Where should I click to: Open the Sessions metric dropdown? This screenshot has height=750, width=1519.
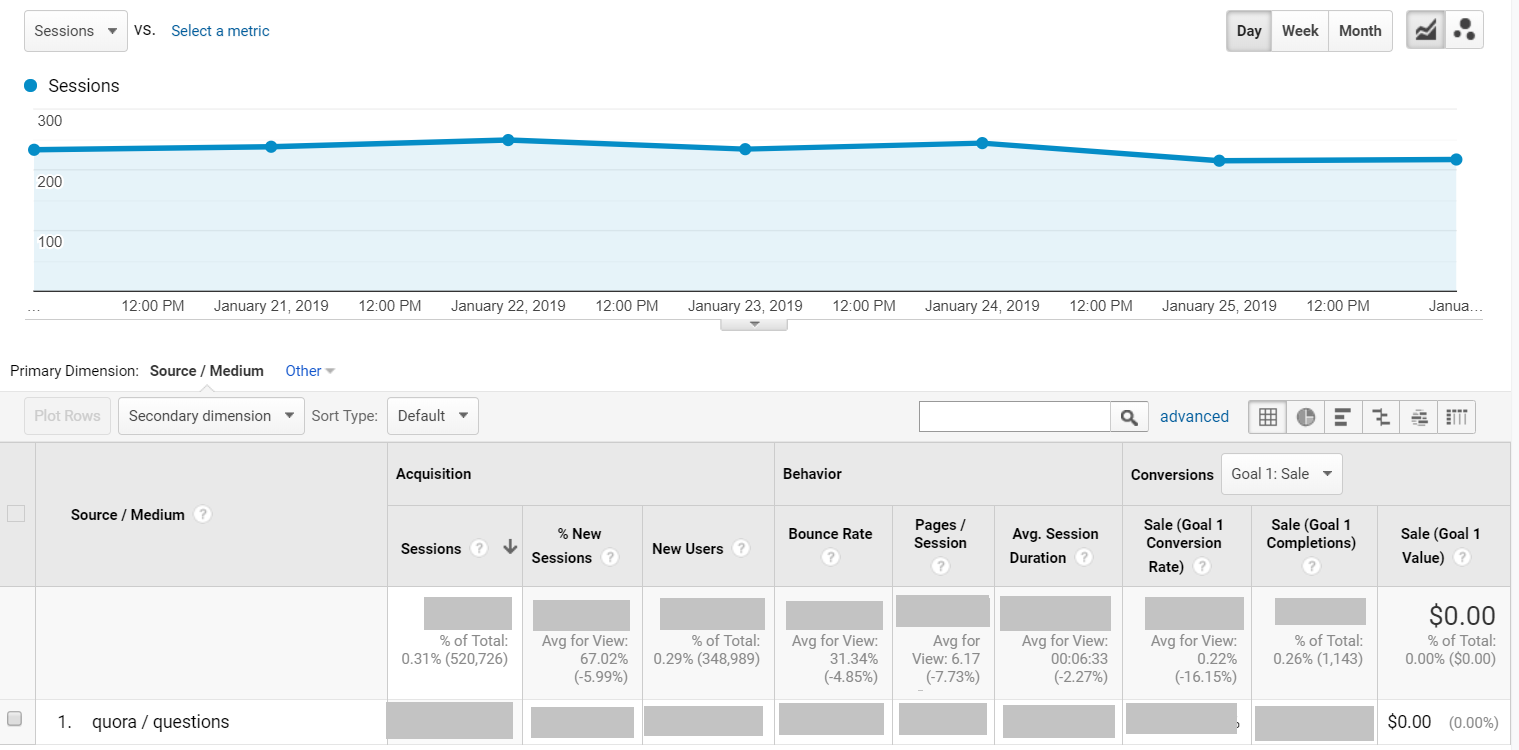76,31
